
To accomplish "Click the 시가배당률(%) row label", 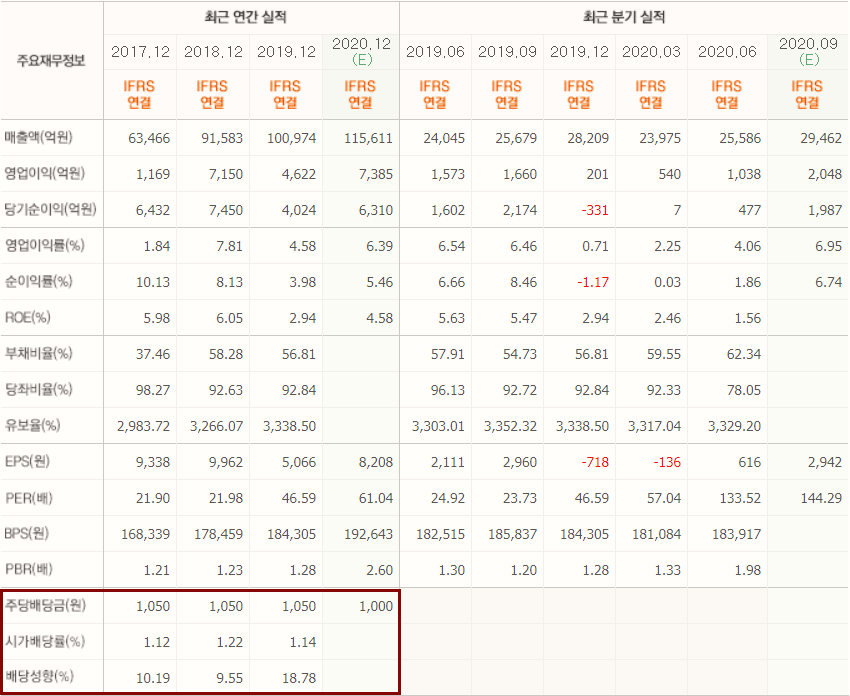I will tap(45, 641).
